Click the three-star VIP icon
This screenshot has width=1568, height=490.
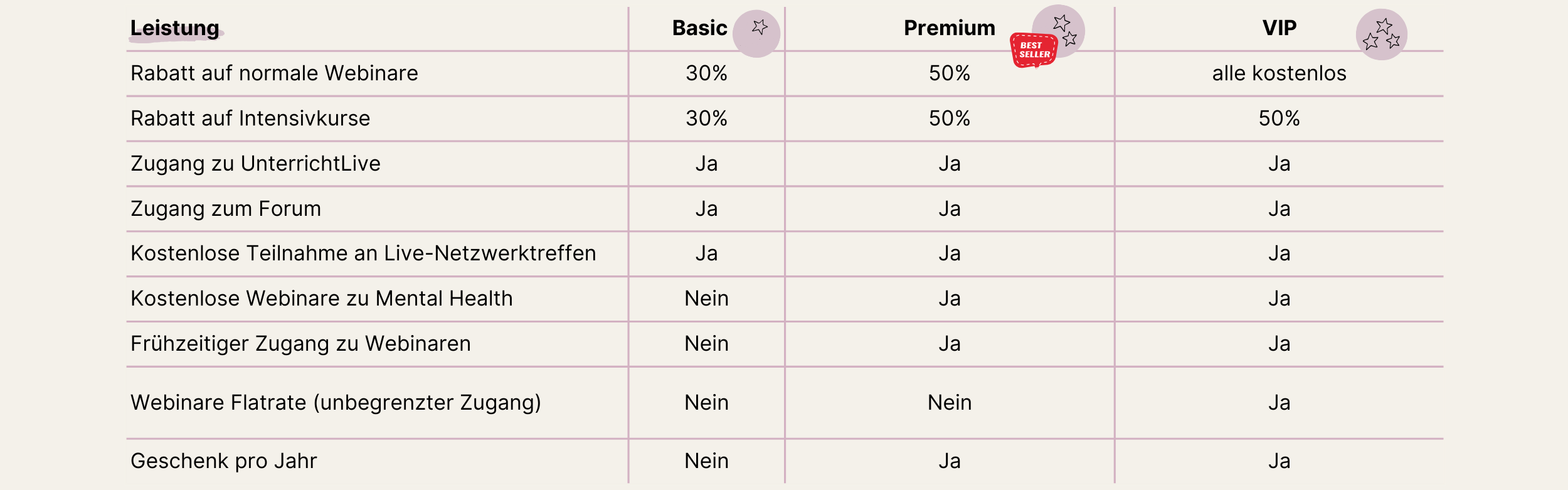click(x=1382, y=35)
